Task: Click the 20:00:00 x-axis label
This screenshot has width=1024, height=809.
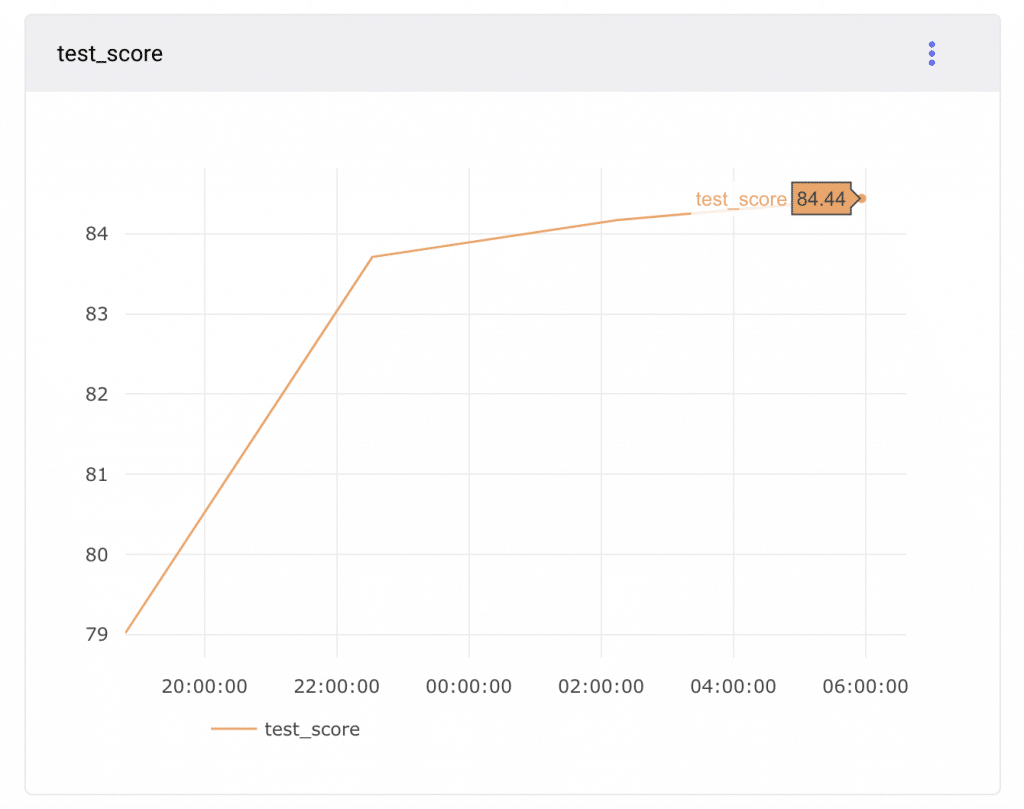Action: pyautogui.click(x=204, y=687)
